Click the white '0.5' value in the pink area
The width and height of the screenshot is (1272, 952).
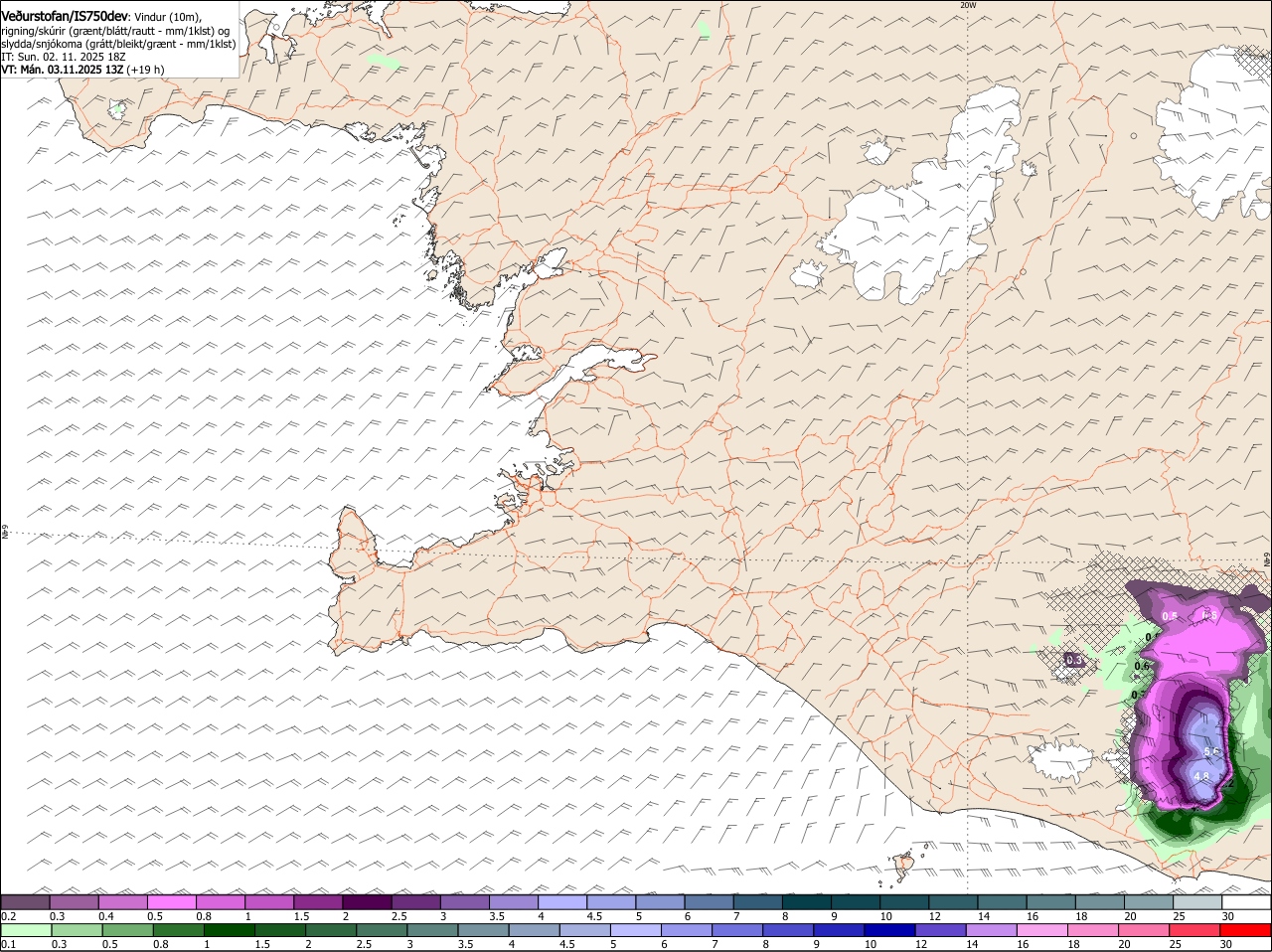click(1170, 616)
